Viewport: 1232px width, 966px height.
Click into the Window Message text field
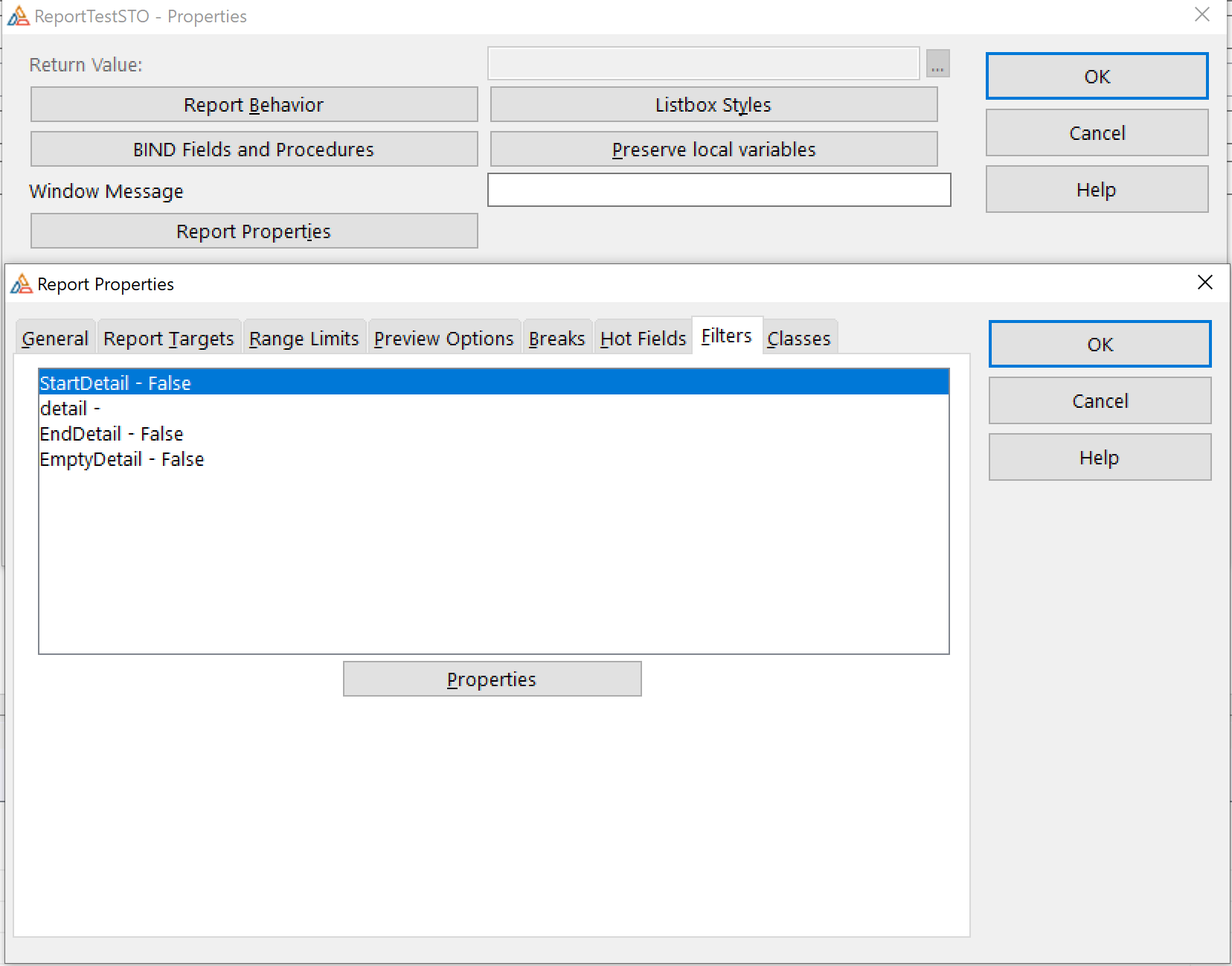(x=718, y=191)
